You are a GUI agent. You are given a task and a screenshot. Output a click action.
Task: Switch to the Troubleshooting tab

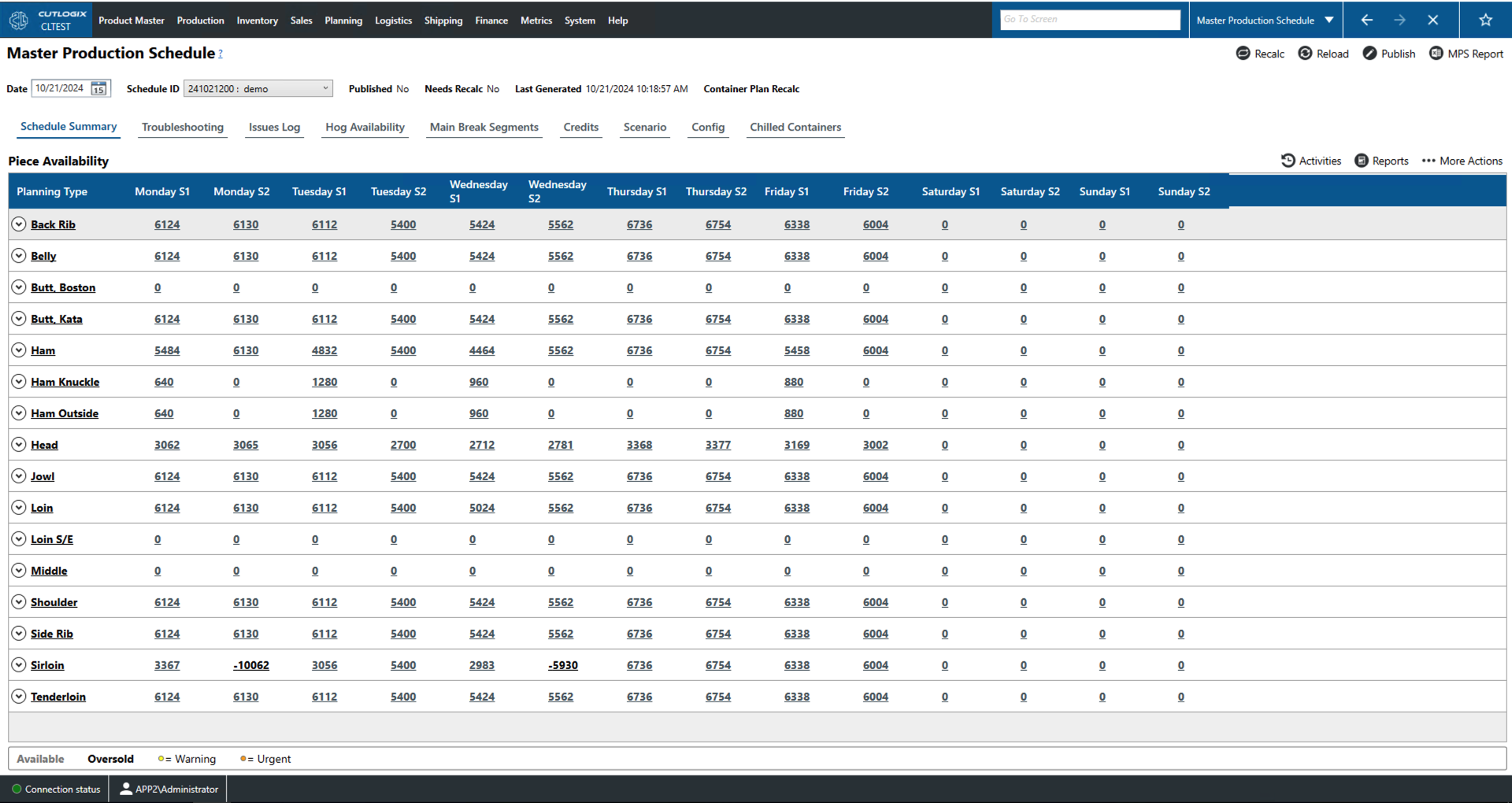[183, 128]
